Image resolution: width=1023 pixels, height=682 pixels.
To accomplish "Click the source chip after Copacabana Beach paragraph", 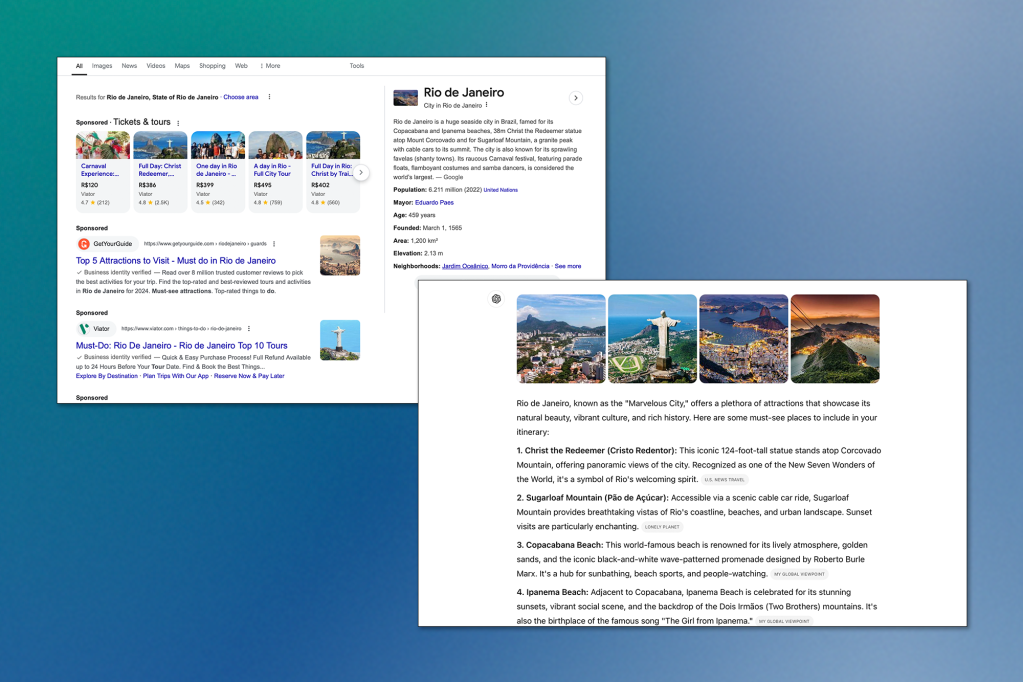I will (x=799, y=574).
